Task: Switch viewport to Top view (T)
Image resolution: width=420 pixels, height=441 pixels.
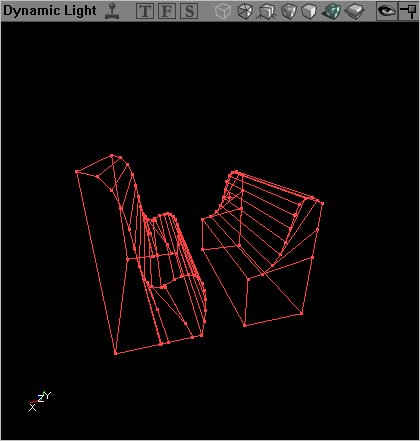Action: 145,11
